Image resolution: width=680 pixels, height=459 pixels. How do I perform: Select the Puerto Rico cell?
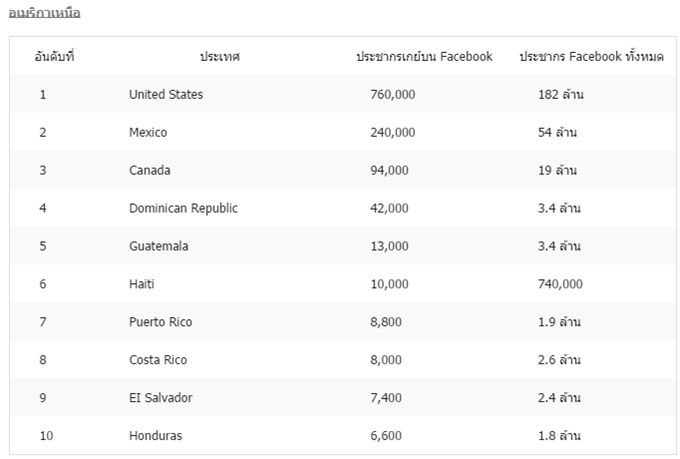(x=160, y=322)
